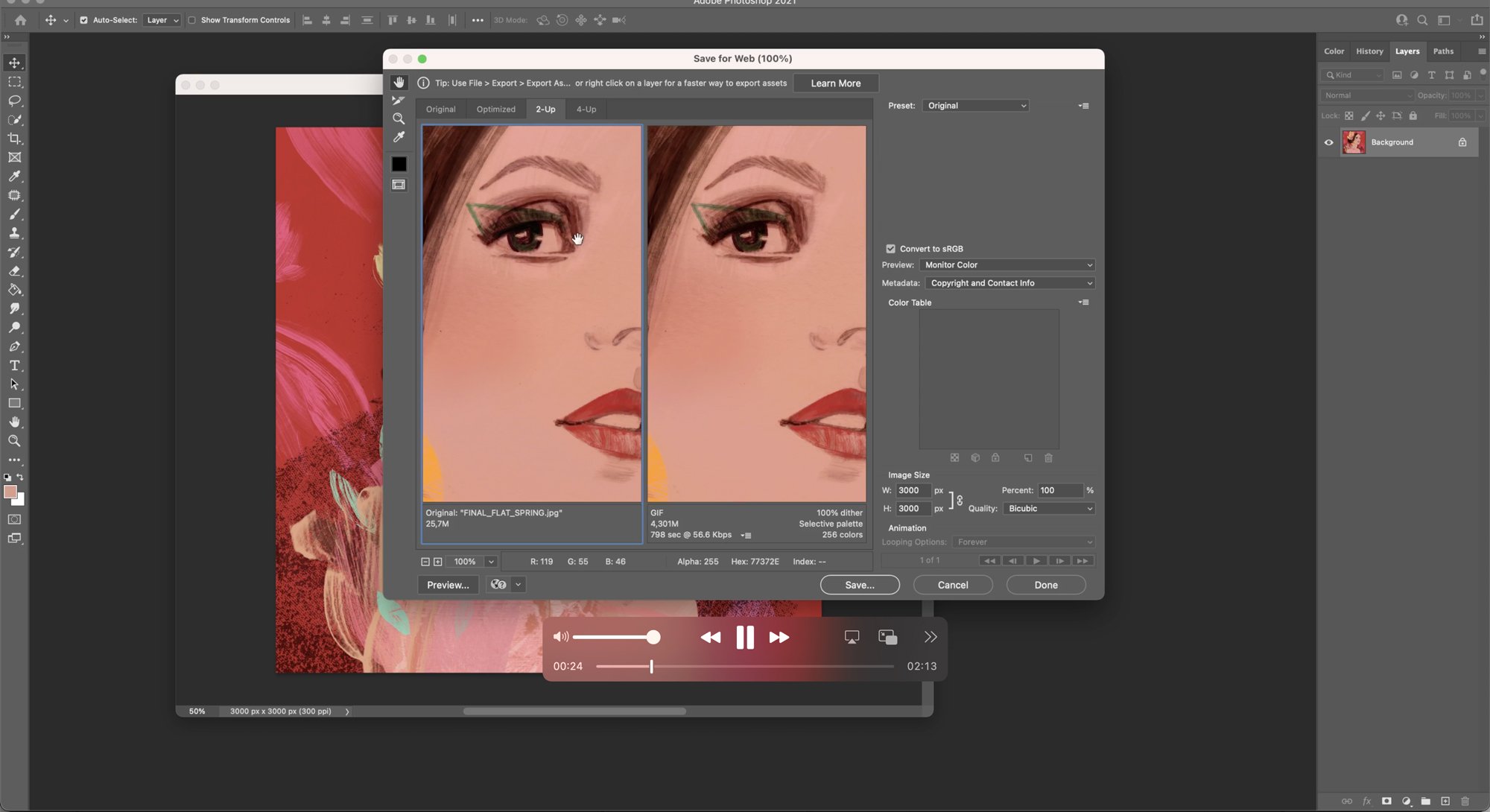Image resolution: width=1490 pixels, height=812 pixels.
Task: Select the Eraser tool
Action: [14, 271]
